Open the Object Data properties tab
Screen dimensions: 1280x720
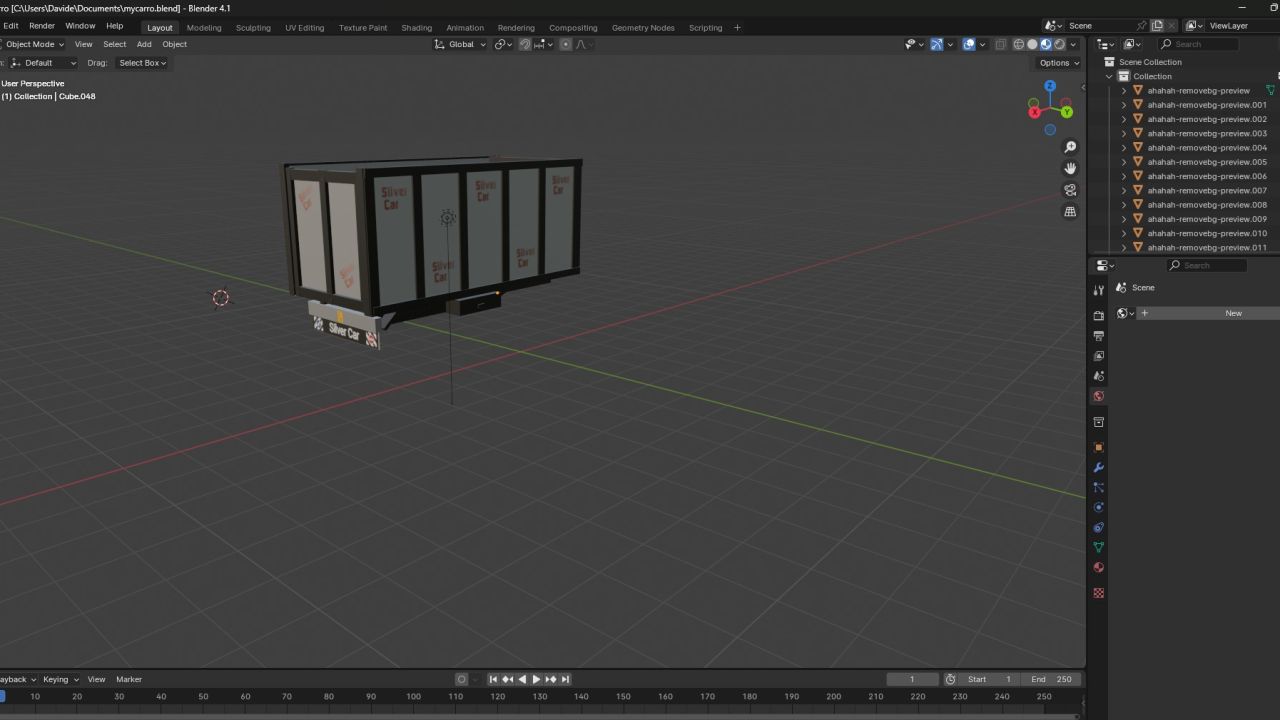tap(1099, 547)
